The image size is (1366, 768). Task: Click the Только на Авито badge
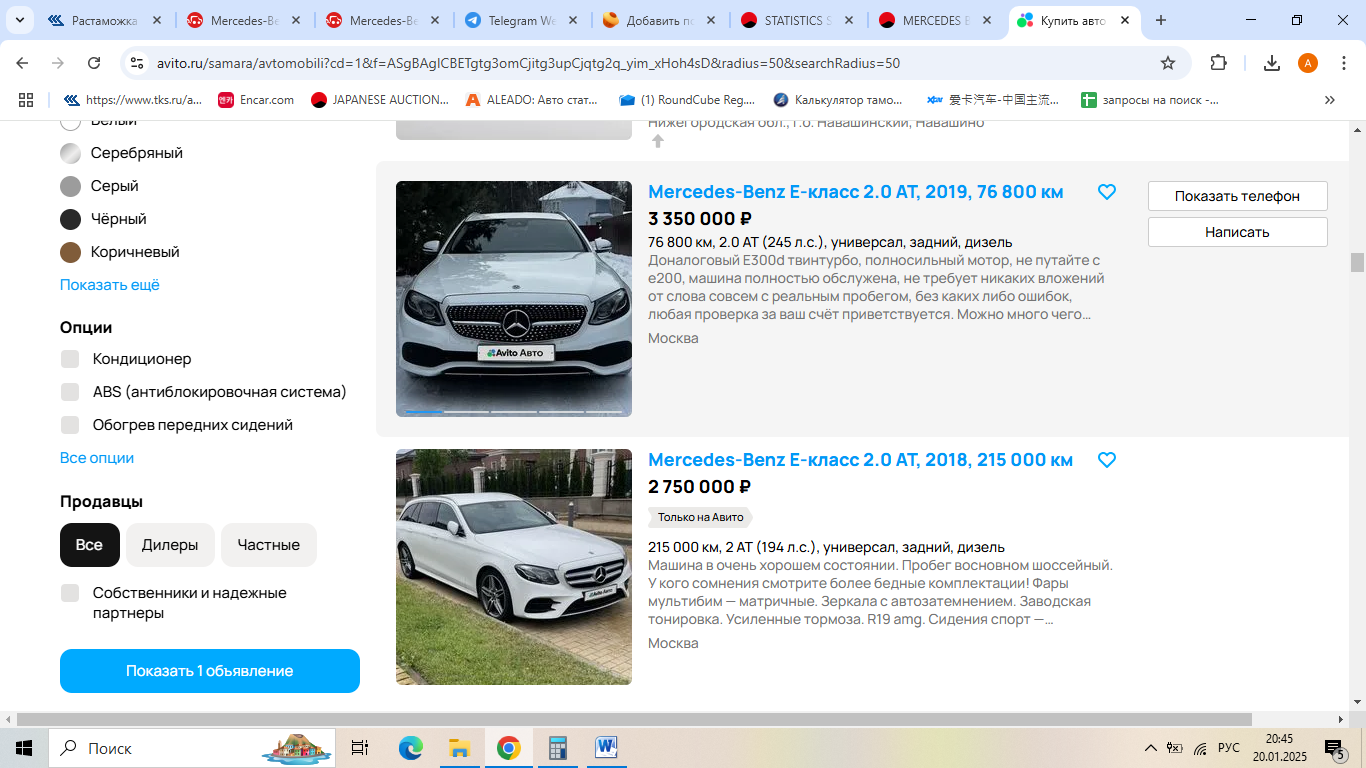[700, 517]
